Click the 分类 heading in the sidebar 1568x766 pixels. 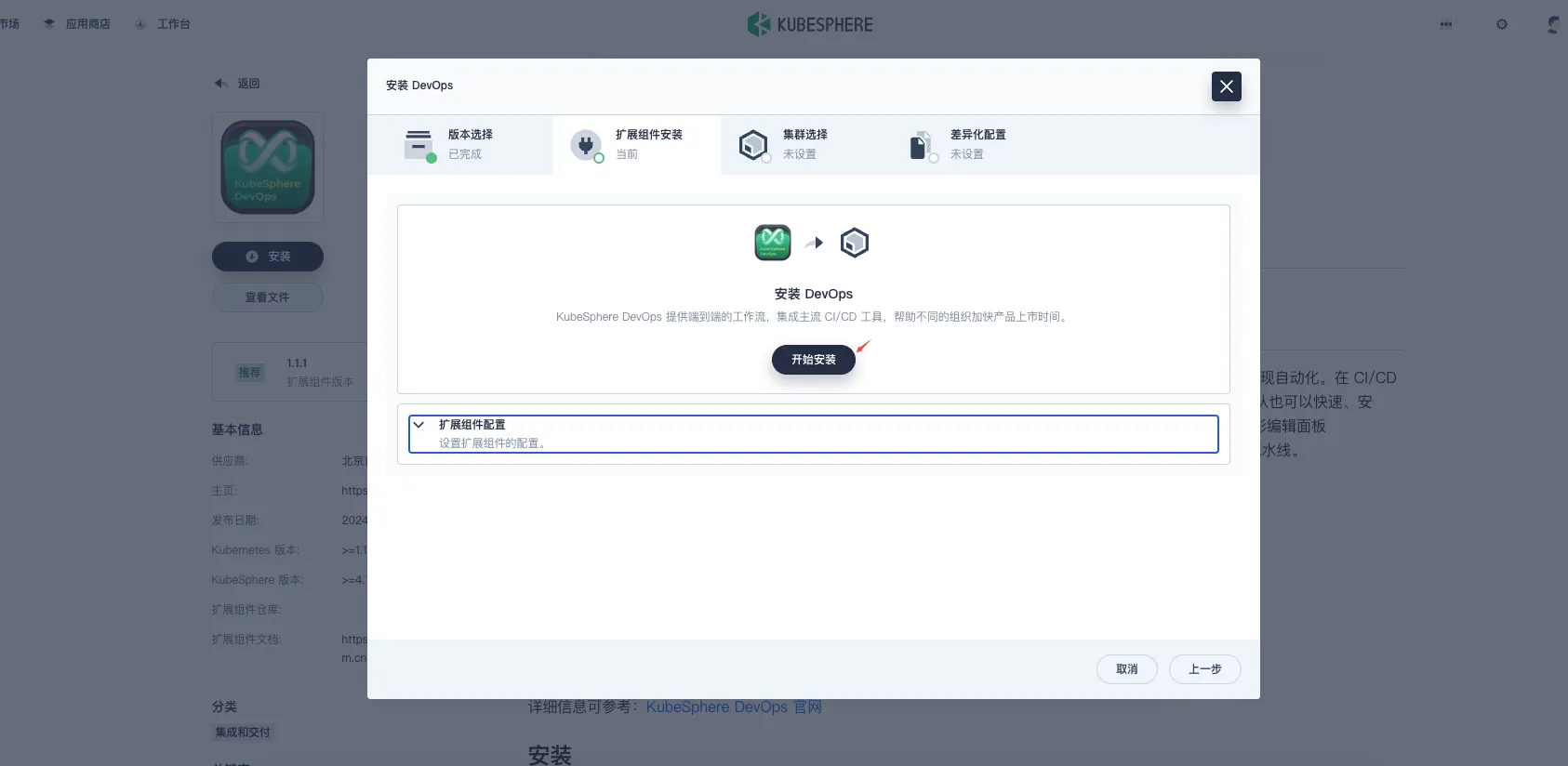coord(224,707)
